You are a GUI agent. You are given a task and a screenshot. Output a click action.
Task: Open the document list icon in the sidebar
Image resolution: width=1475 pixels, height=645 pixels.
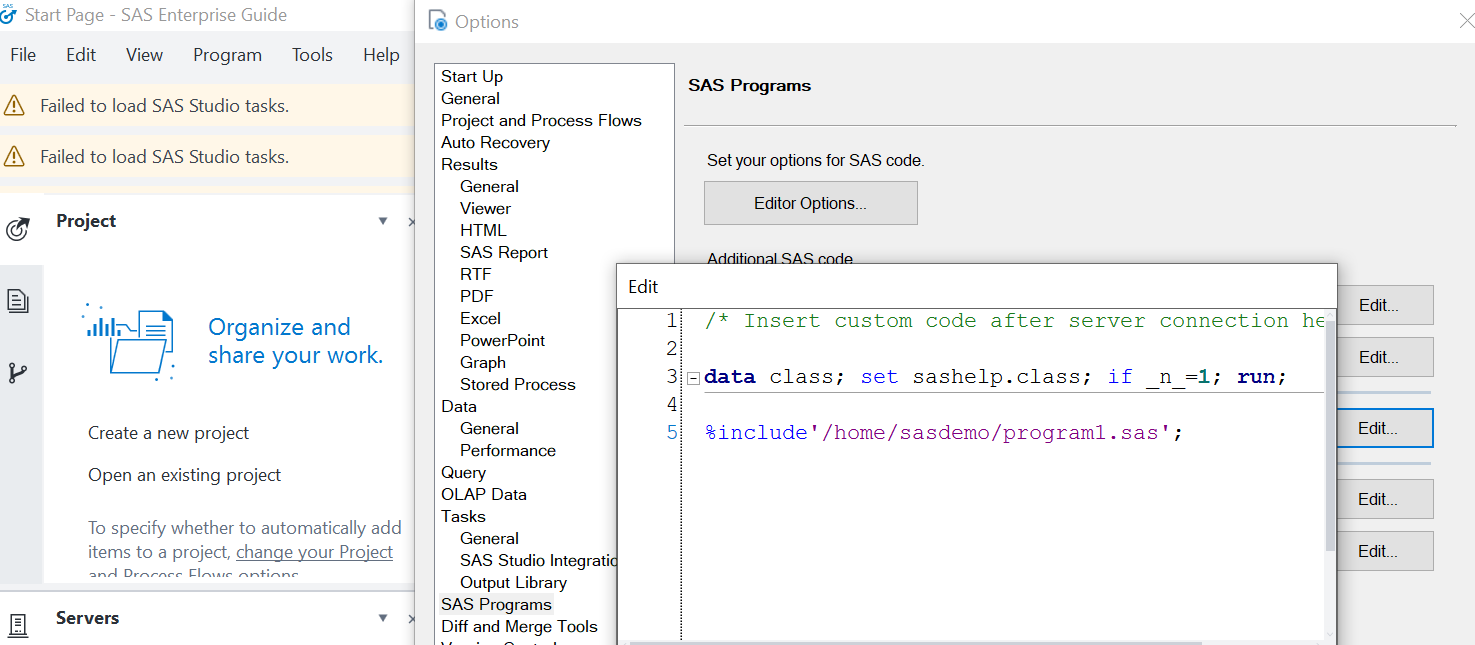[x=17, y=301]
